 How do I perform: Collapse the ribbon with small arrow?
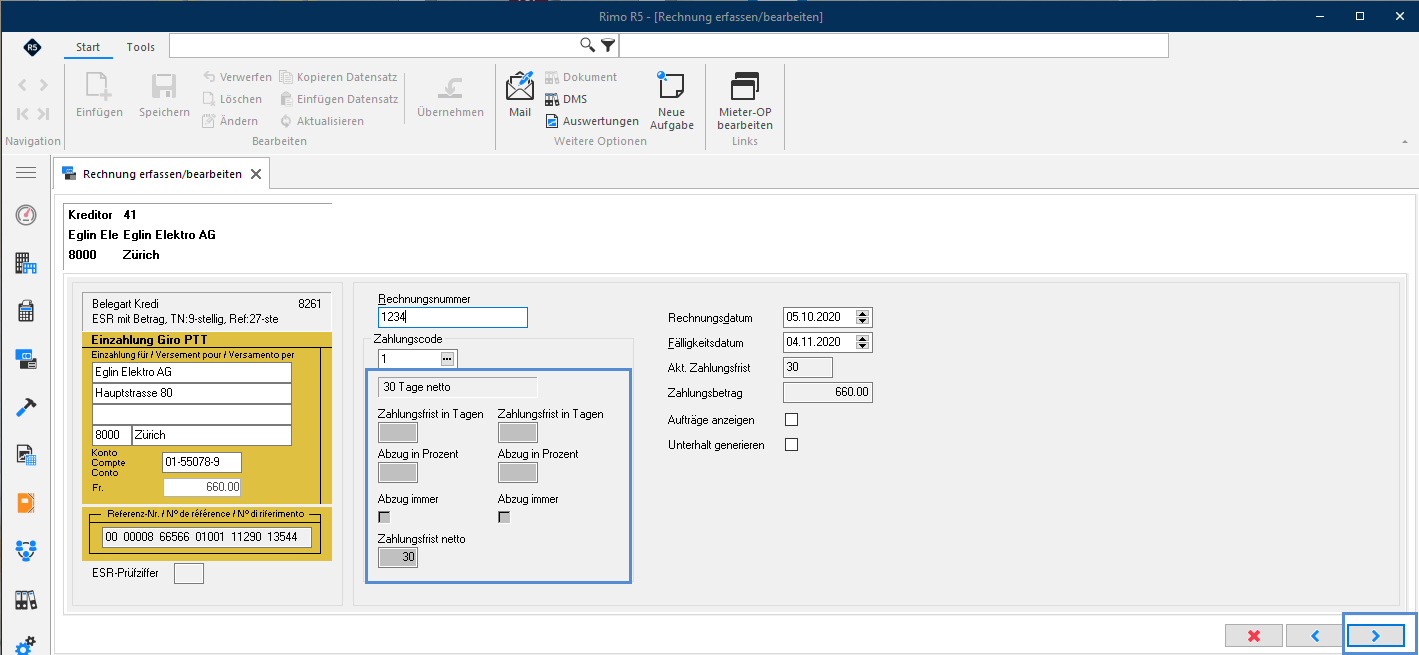(x=1404, y=142)
